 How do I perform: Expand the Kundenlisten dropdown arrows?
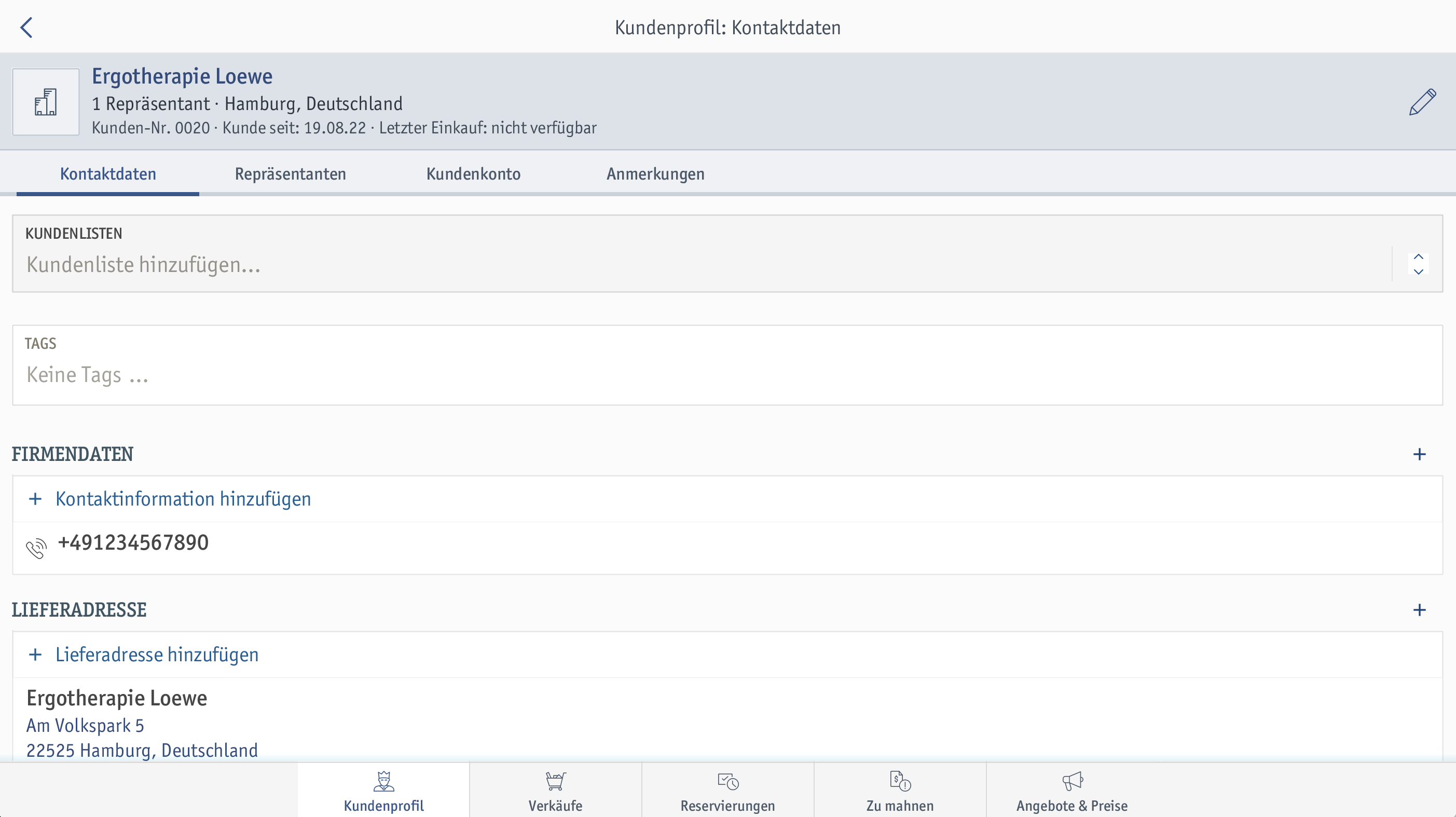click(1418, 264)
